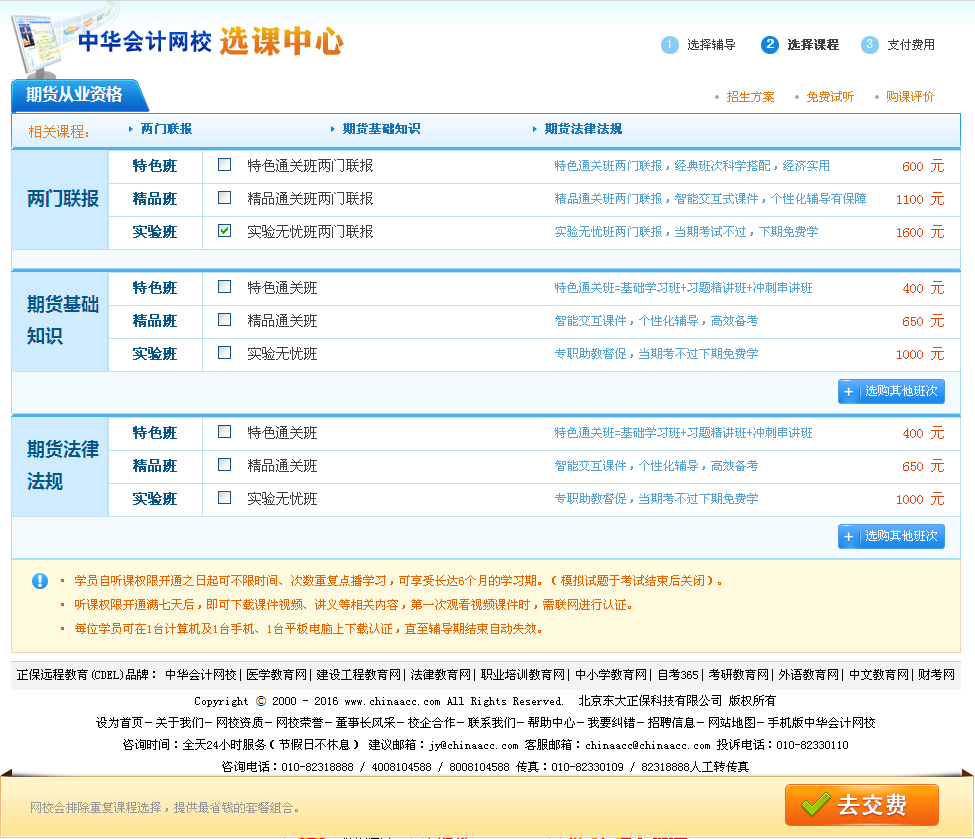Screen dimensions: 975x839
Task: Expand 选购其他班次 under 期货法律法规
Action: [x=891, y=537]
